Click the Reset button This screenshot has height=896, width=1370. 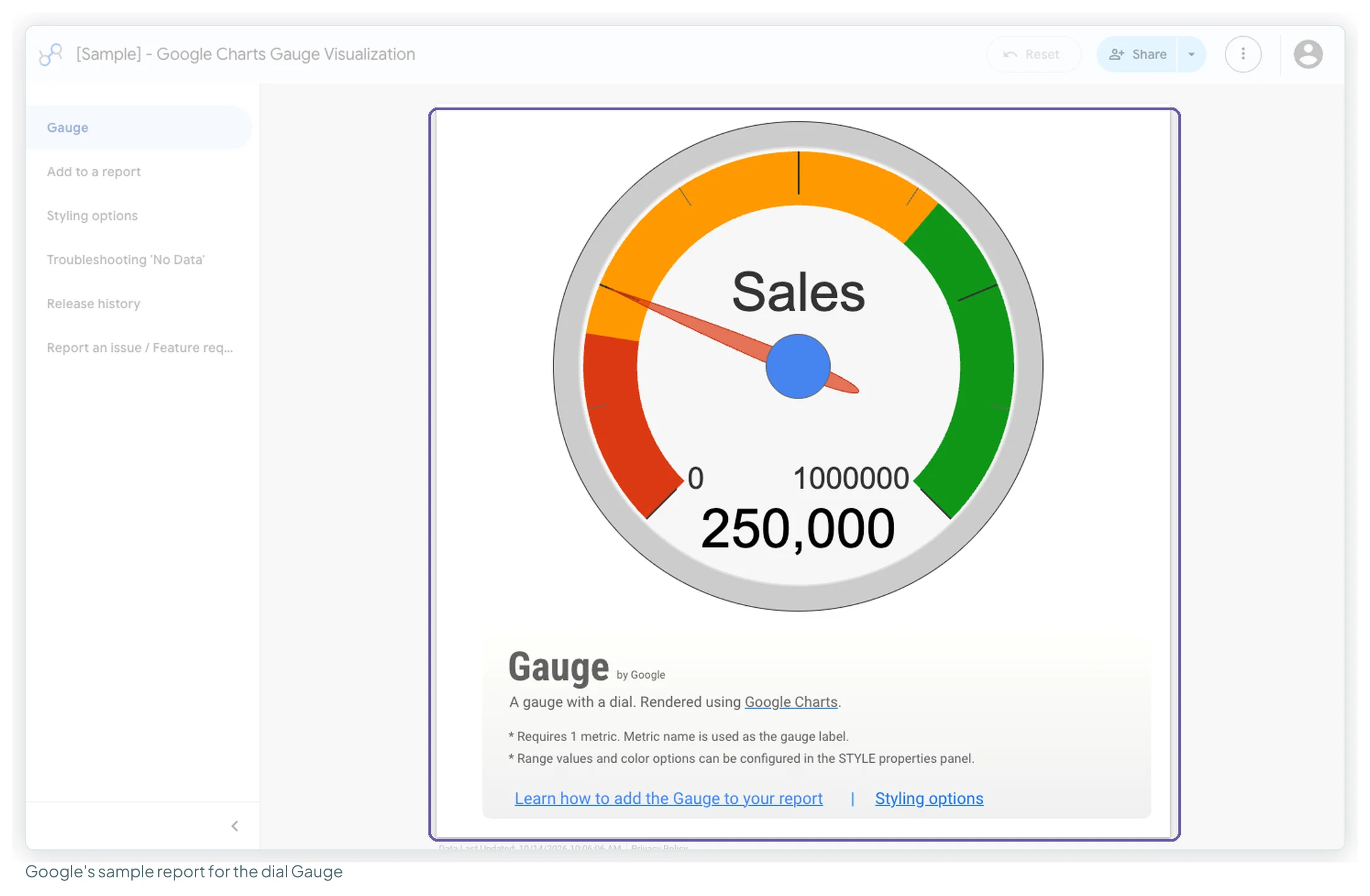pyautogui.click(x=1034, y=54)
